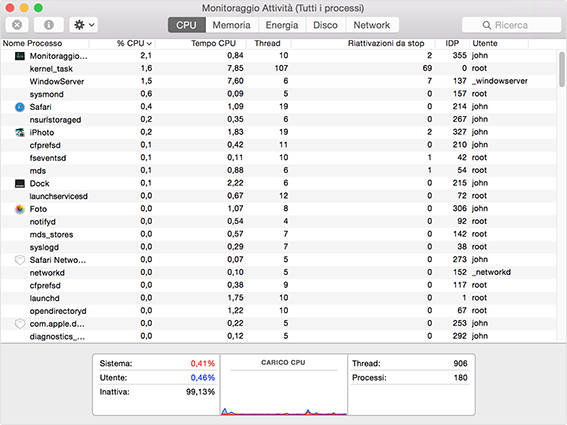Viewport: 567px width, 425px height.
Task: Click Sistema value 0,41%
Action: point(203,364)
